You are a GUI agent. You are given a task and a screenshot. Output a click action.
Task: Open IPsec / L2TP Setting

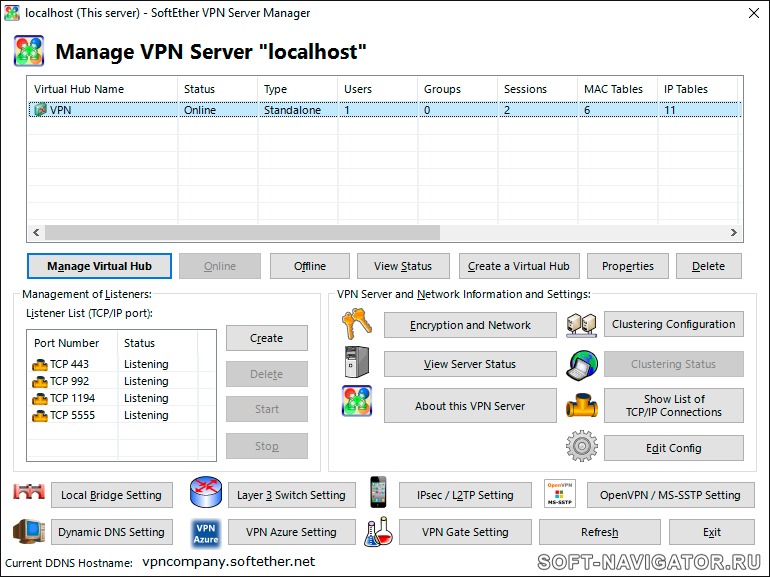pos(465,495)
